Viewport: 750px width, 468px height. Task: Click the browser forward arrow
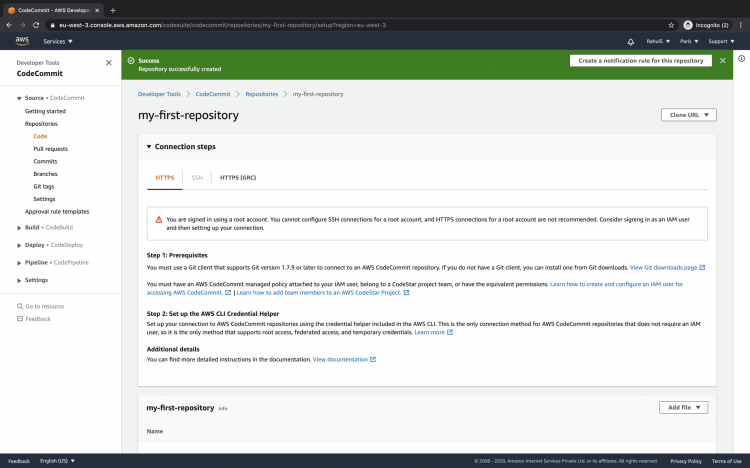(x=22, y=25)
